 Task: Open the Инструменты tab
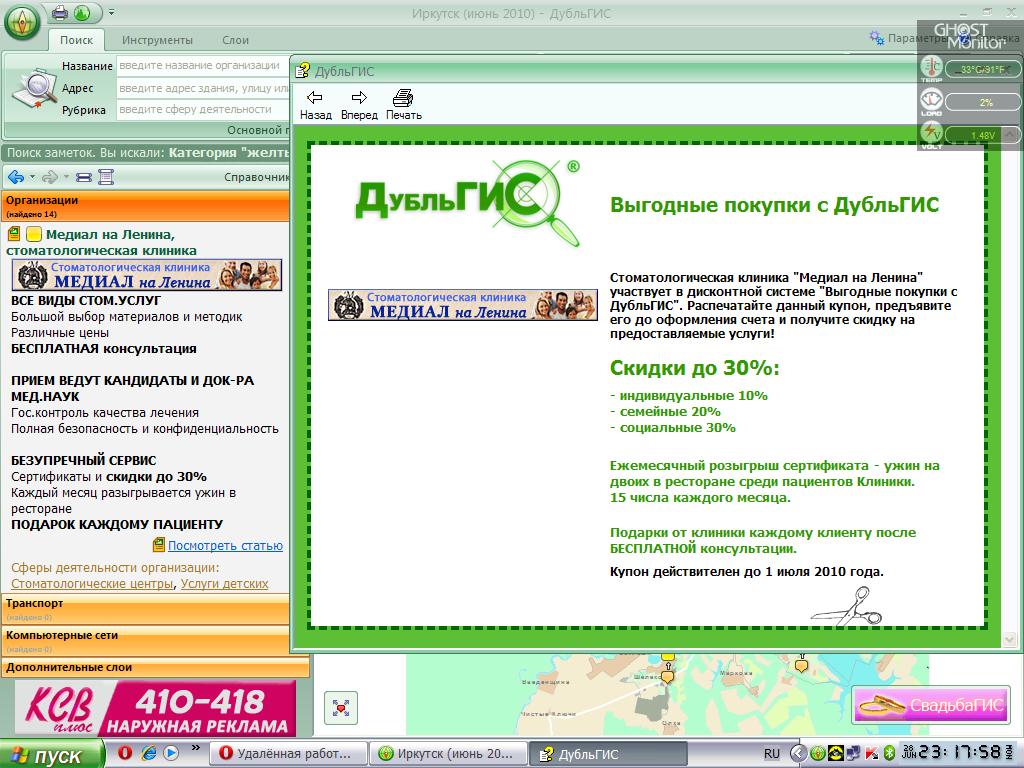pyautogui.click(x=157, y=40)
